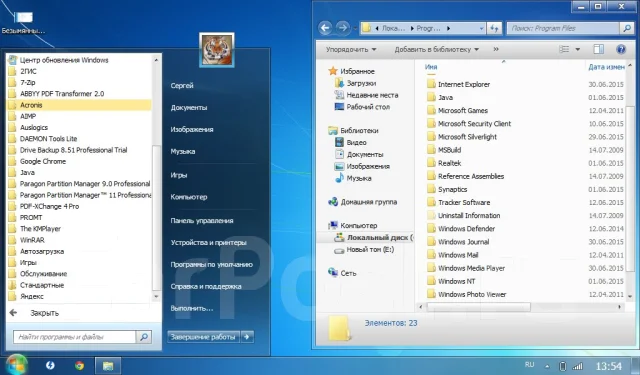This screenshot has width=640, height=375.
Task: Click the Найти программы и файлы search field
Action: point(75,337)
